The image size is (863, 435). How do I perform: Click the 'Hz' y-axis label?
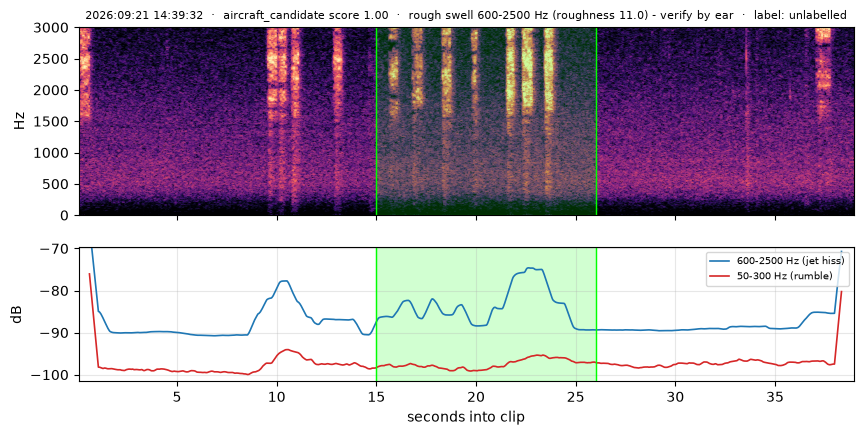pyautogui.click(x=20, y=121)
